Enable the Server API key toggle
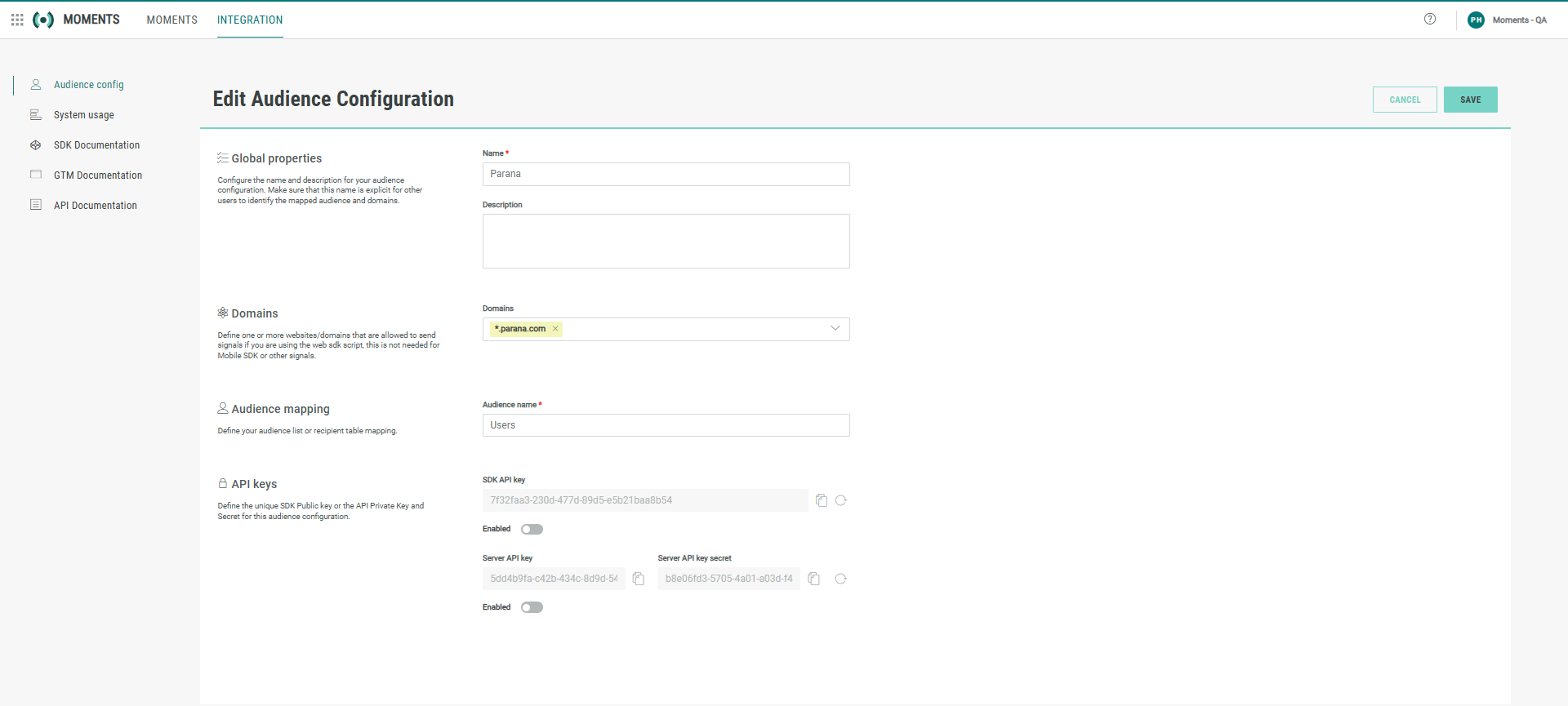Viewport: 1568px width, 706px height. click(x=532, y=607)
